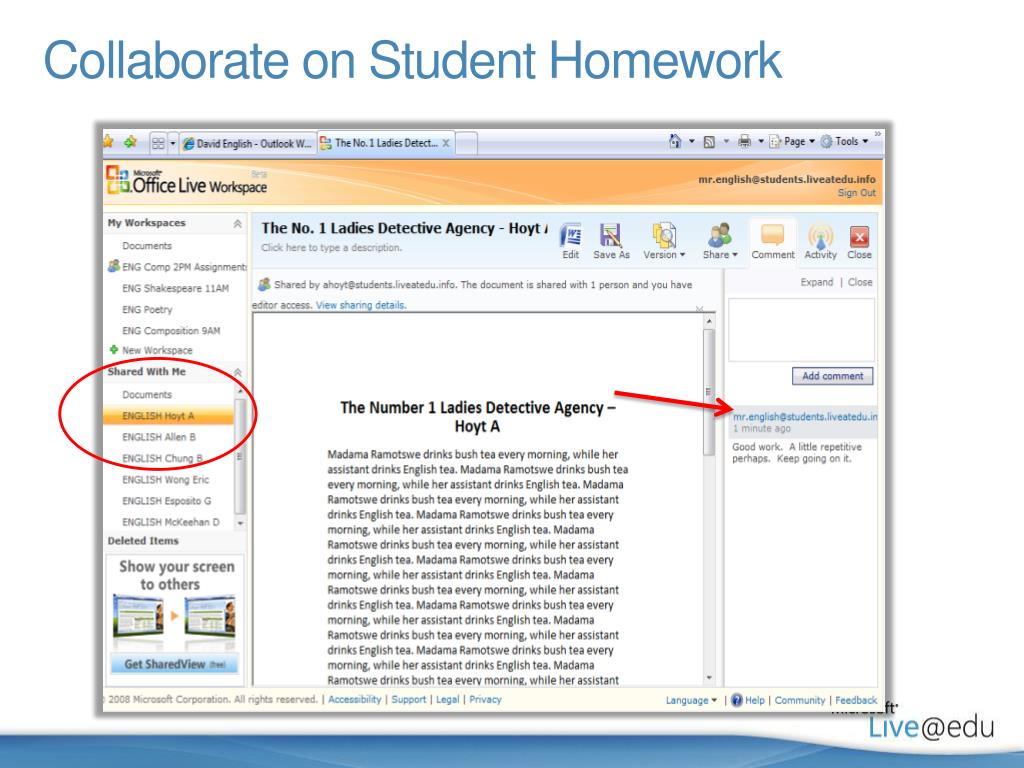Click the Legal footer link

click(447, 699)
